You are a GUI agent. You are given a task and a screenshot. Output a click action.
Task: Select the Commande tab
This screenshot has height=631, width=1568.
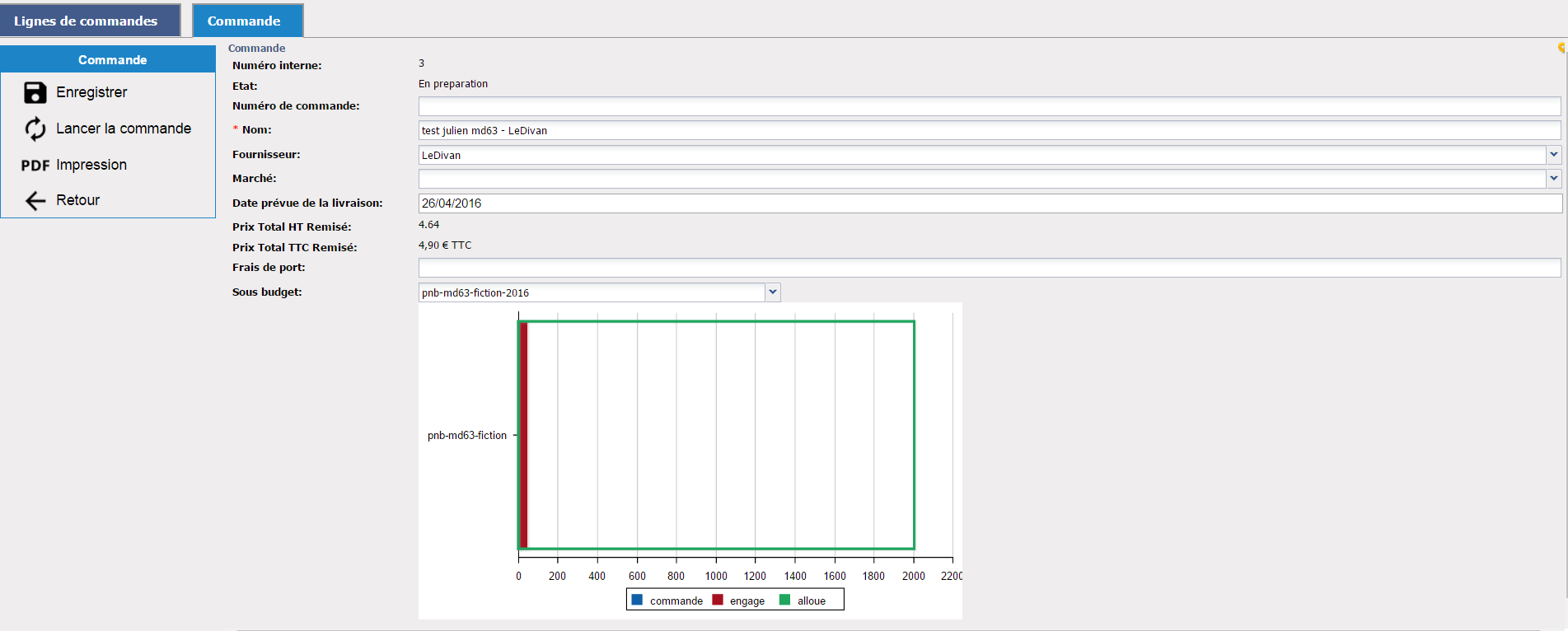[248, 21]
